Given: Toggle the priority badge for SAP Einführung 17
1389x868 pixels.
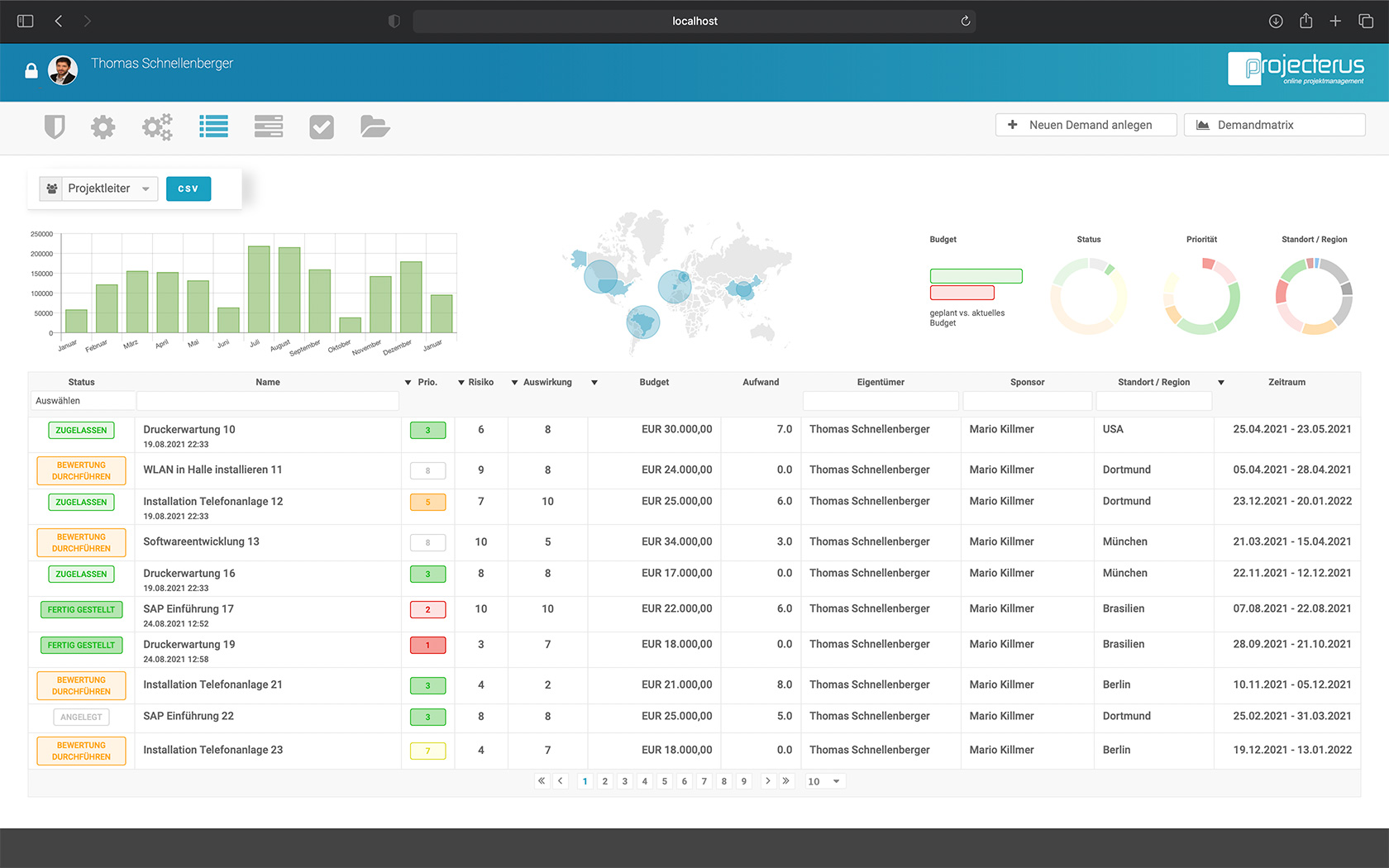Looking at the screenshot, I should point(427,609).
